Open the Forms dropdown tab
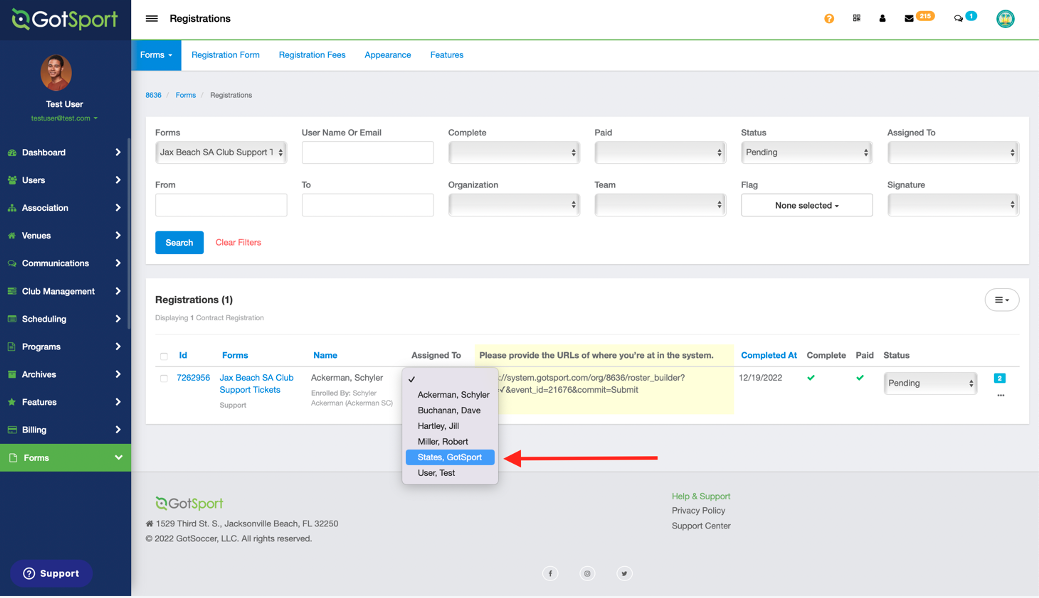The image size is (1039, 598). point(156,55)
